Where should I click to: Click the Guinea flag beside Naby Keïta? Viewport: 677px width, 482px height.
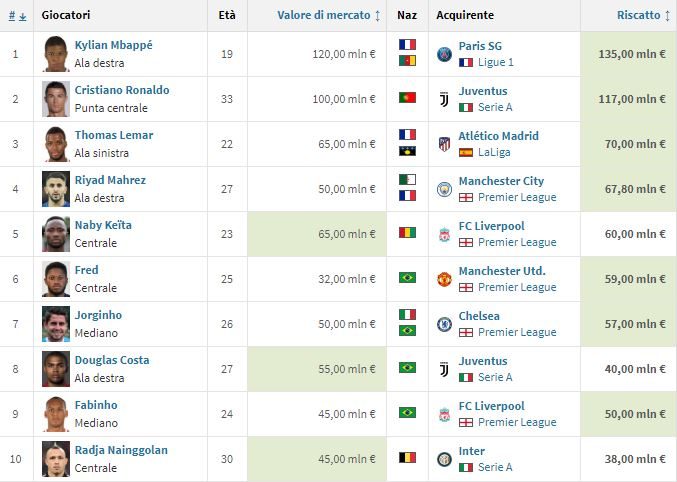(x=407, y=232)
